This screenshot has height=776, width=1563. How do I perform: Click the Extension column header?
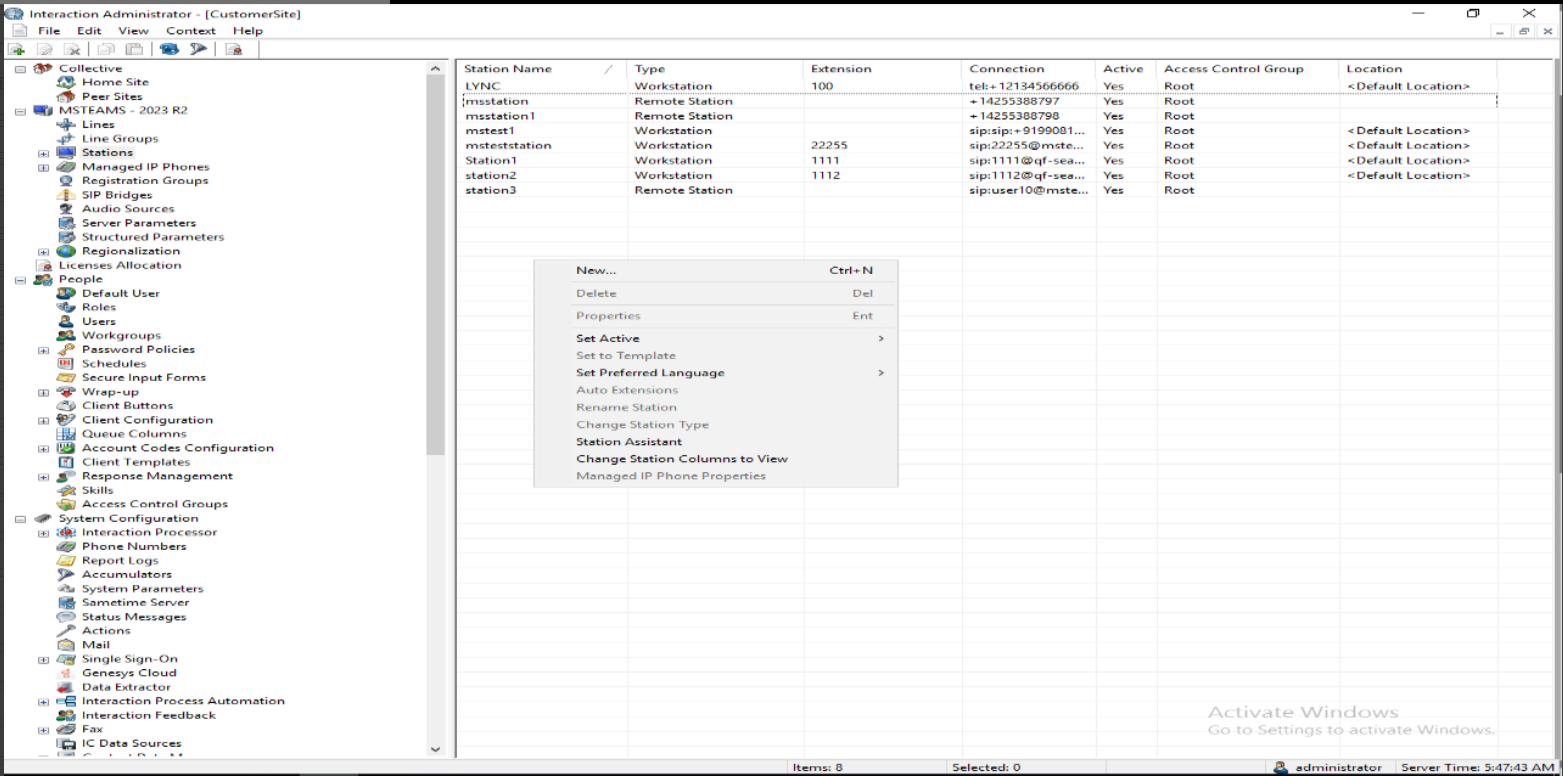(x=841, y=69)
